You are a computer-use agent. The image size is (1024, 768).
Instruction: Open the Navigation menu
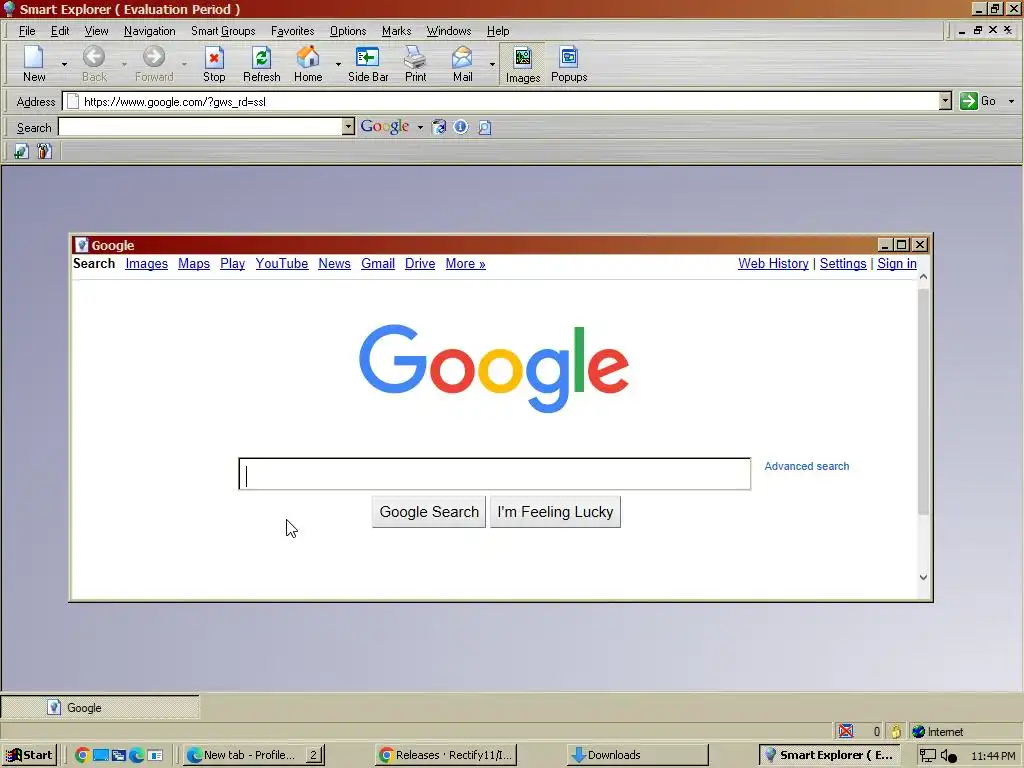[x=150, y=31]
